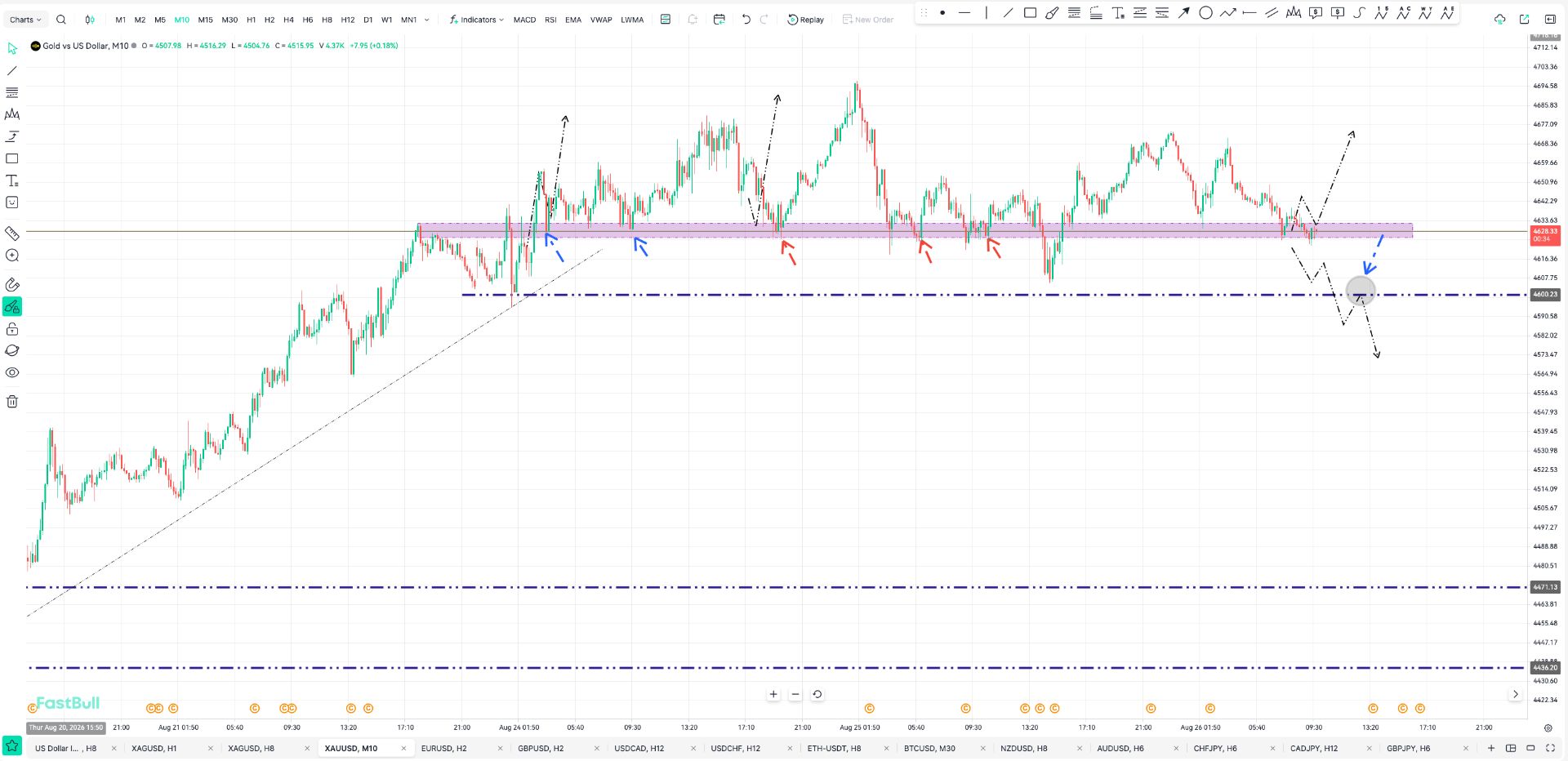Open the Charts dropdown
Viewport: 1568px width, 761px height.
click(x=25, y=20)
